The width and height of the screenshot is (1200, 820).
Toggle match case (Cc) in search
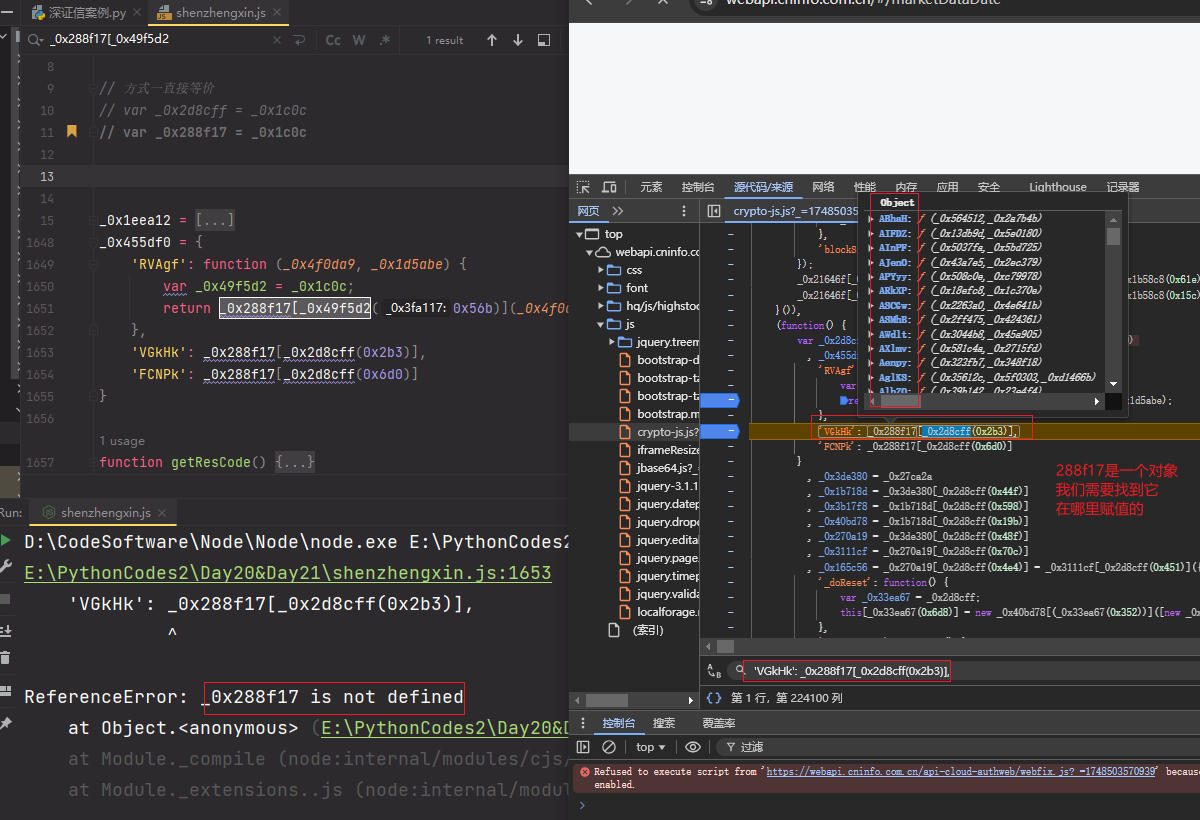pos(333,40)
